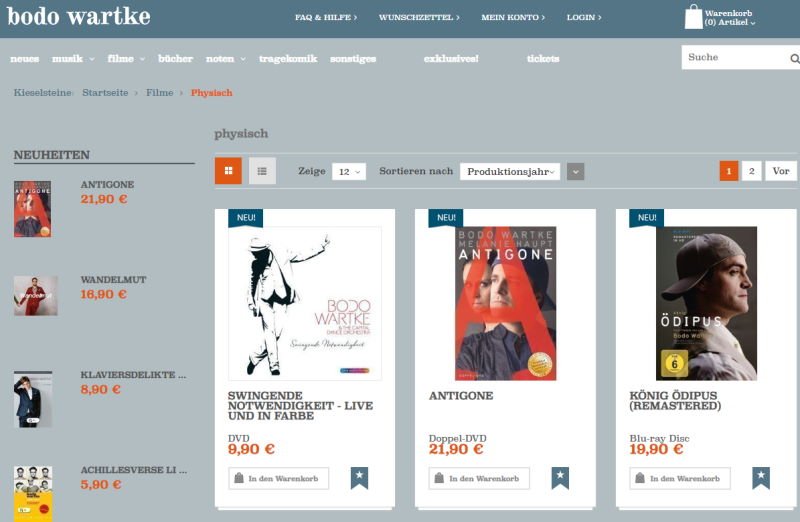Screen dimensions: 800x522
Task: Open König Ödipus cover image
Action: pyautogui.click(x=707, y=304)
